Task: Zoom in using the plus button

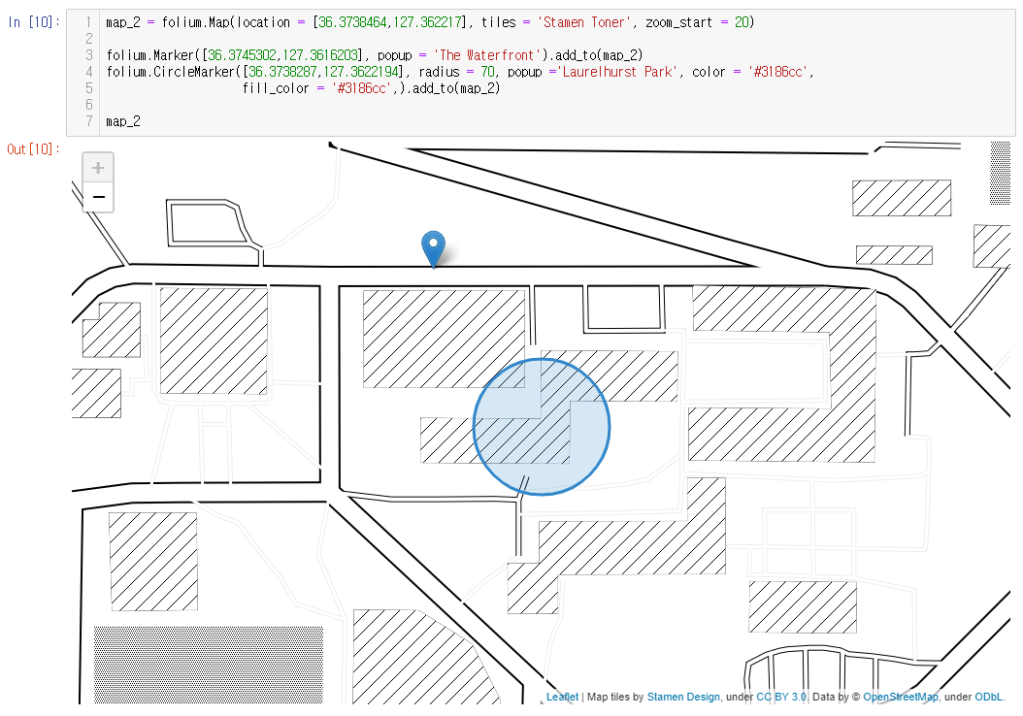Action: 98,168
